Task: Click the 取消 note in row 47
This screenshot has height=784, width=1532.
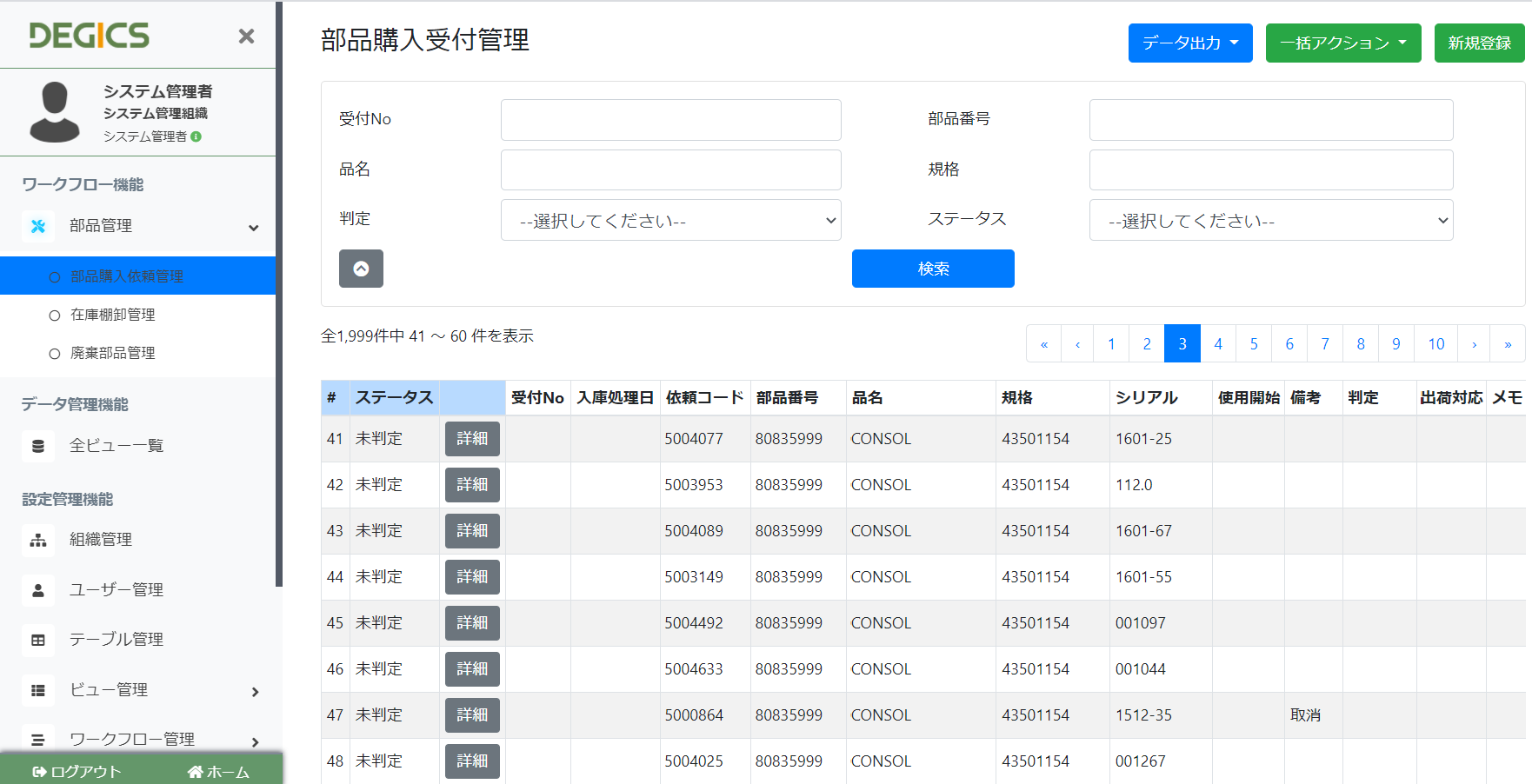Action: pos(1305,715)
